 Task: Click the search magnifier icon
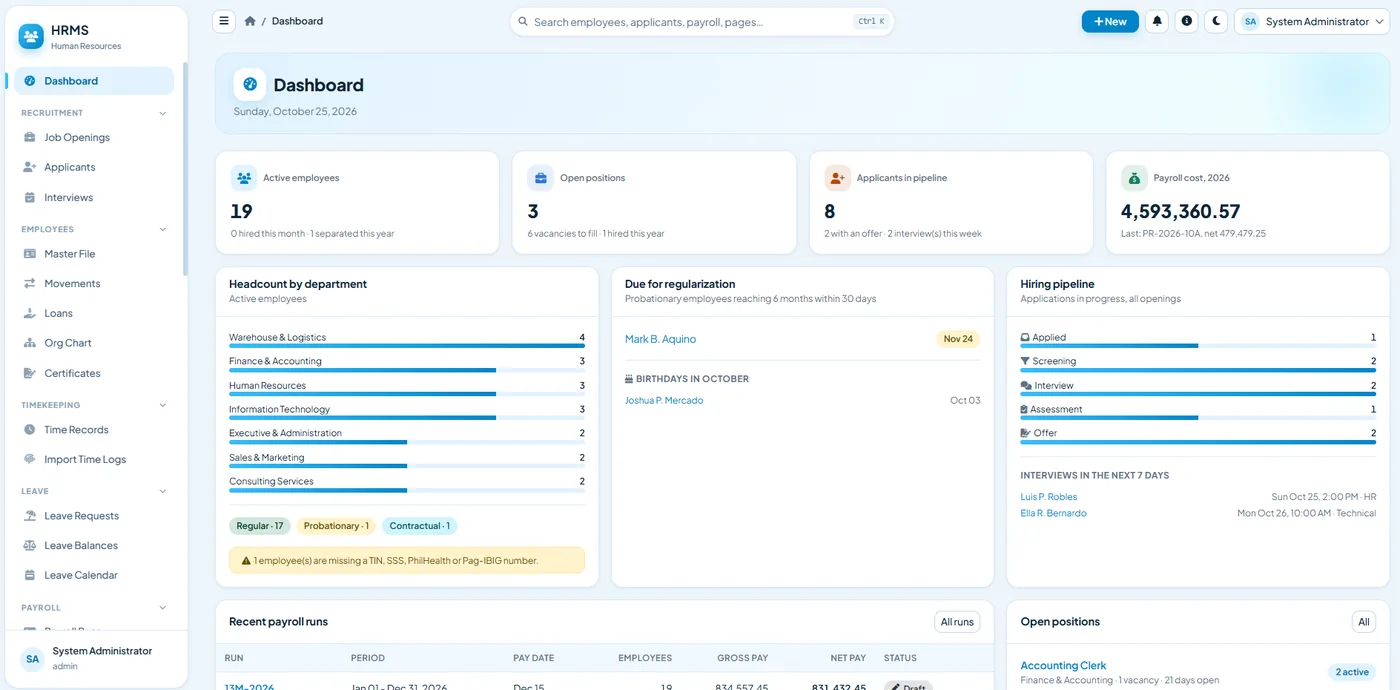click(523, 21)
